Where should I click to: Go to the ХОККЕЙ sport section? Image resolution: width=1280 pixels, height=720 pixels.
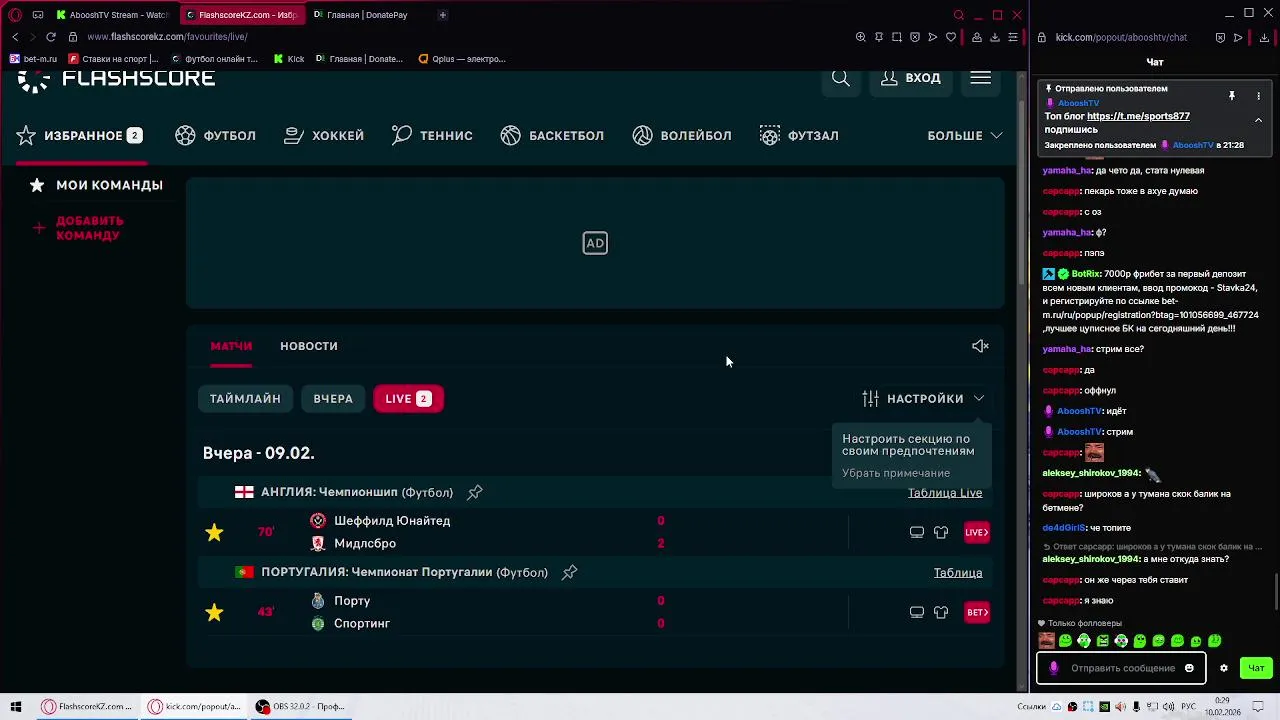[324, 135]
